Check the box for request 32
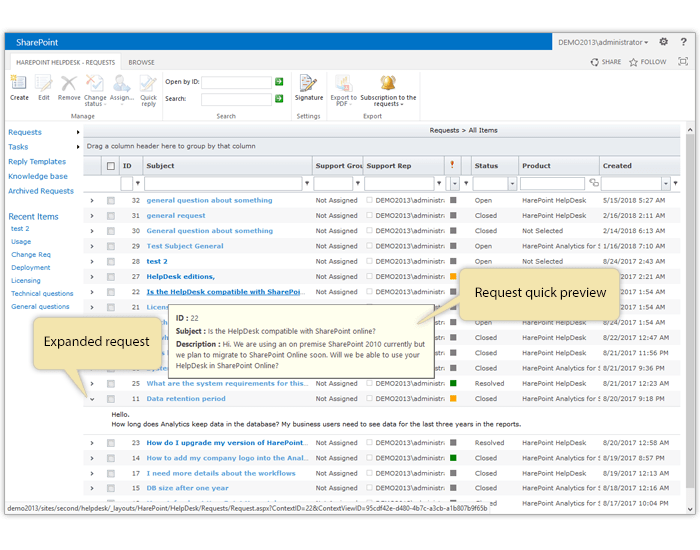 pos(111,201)
